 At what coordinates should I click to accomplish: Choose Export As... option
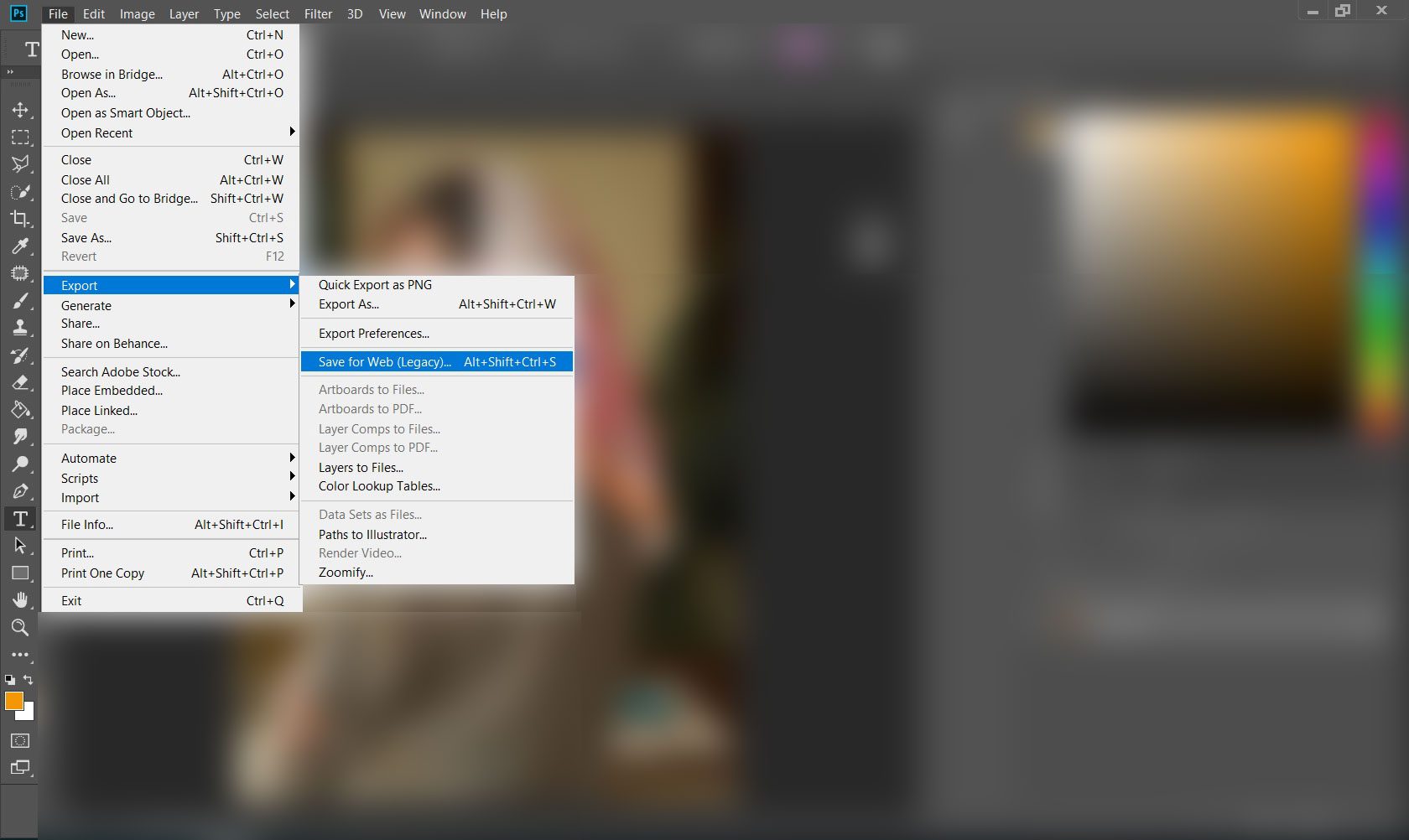(437, 303)
